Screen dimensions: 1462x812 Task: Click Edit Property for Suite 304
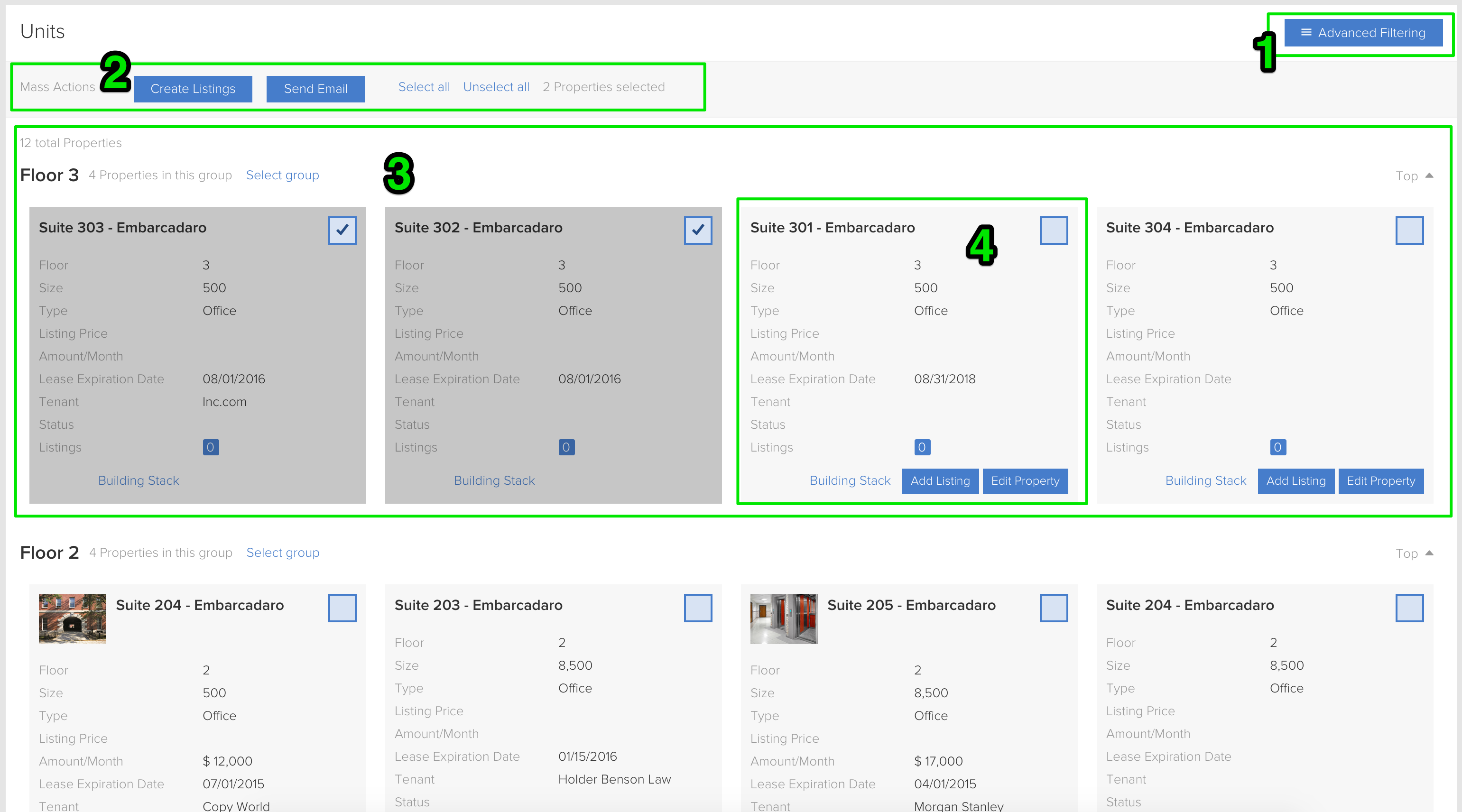(1381, 480)
